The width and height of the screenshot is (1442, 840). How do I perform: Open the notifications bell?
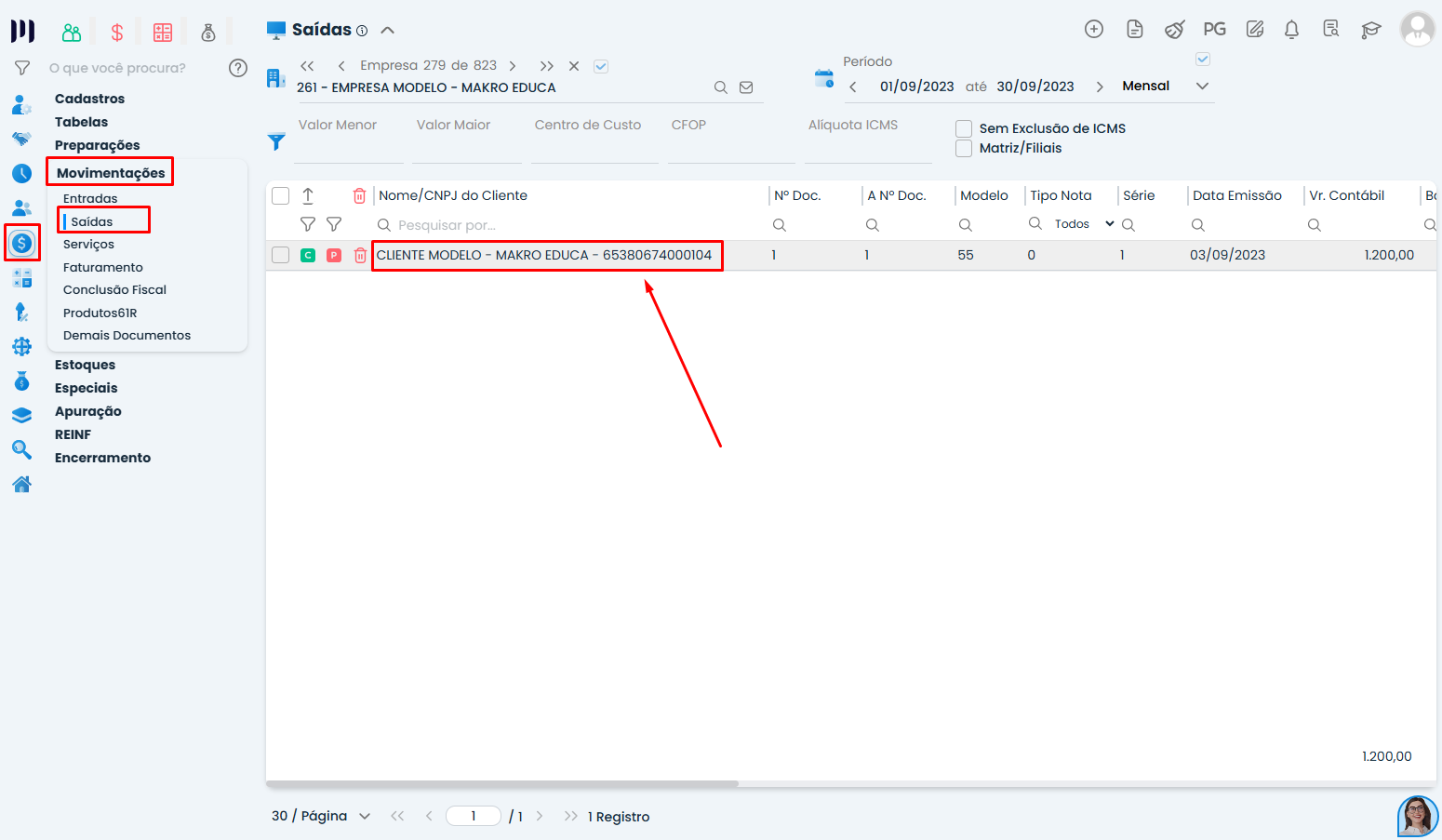pyautogui.click(x=1291, y=29)
